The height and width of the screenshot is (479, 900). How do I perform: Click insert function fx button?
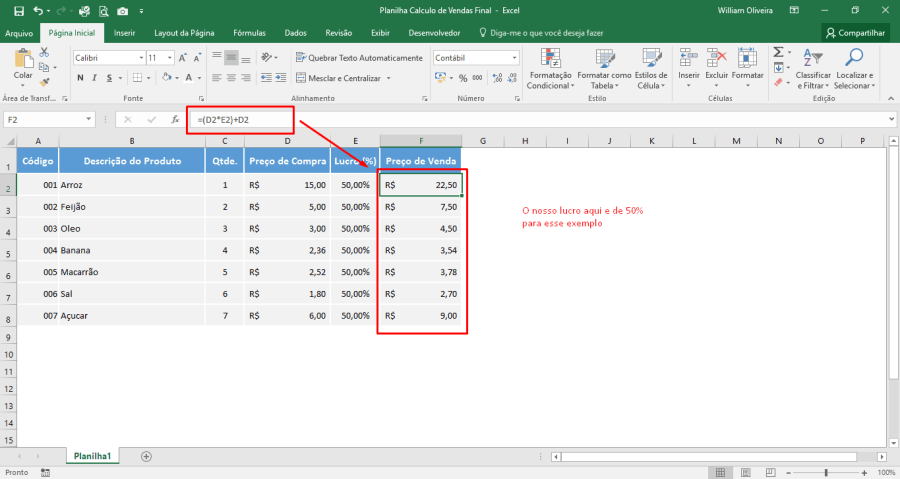[x=175, y=119]
